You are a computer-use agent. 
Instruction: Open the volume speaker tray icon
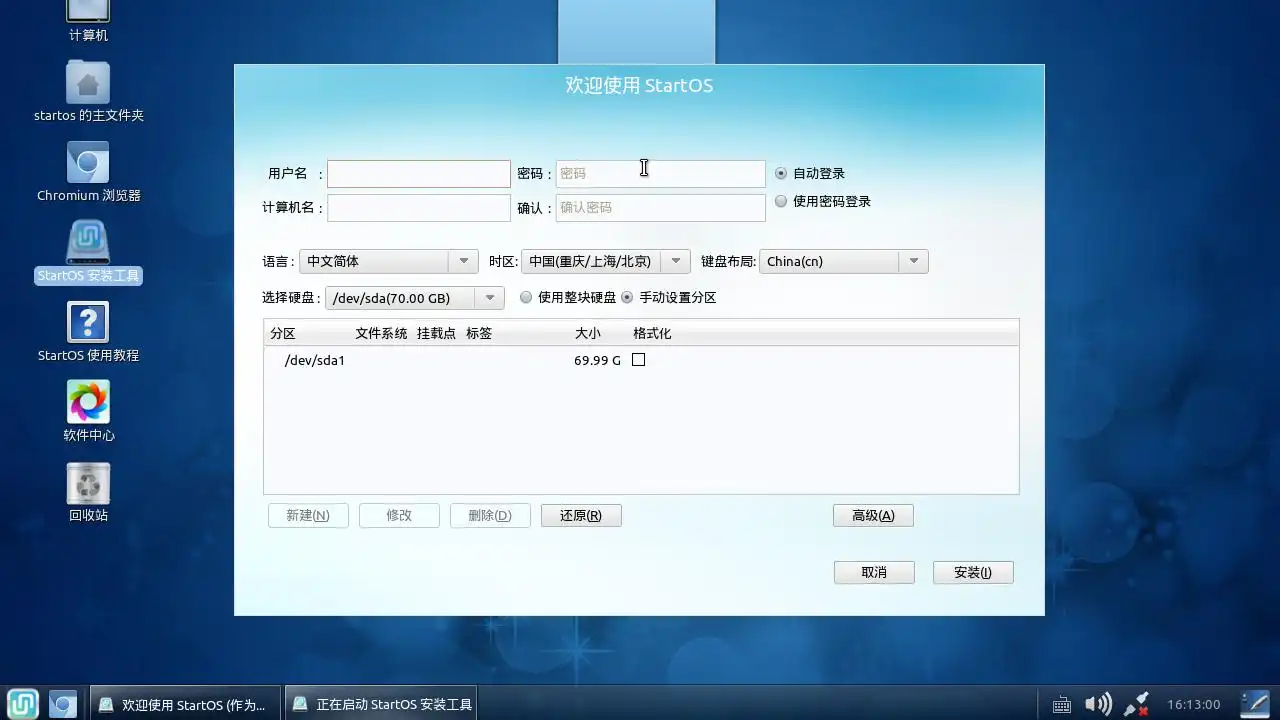coord(1098,704)
